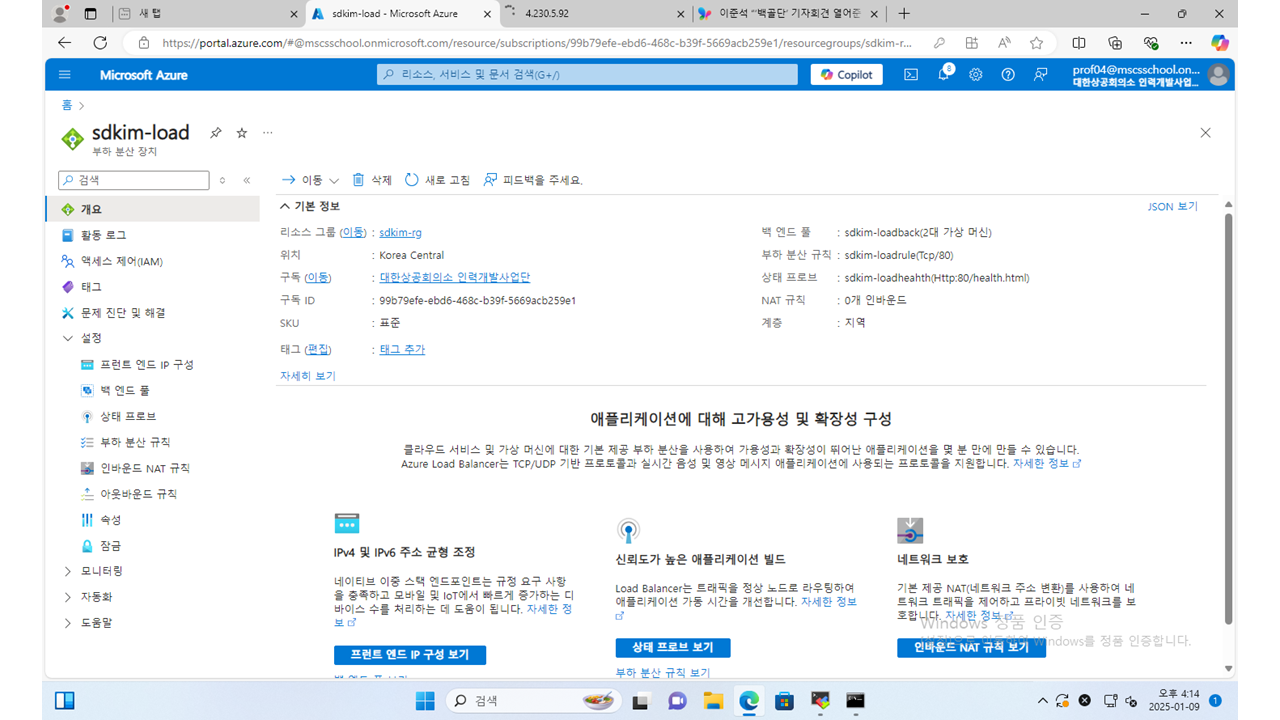Screen dimensions: 1280x720
Task: Close the sdkim-load blade
Action: point(1205,133)
